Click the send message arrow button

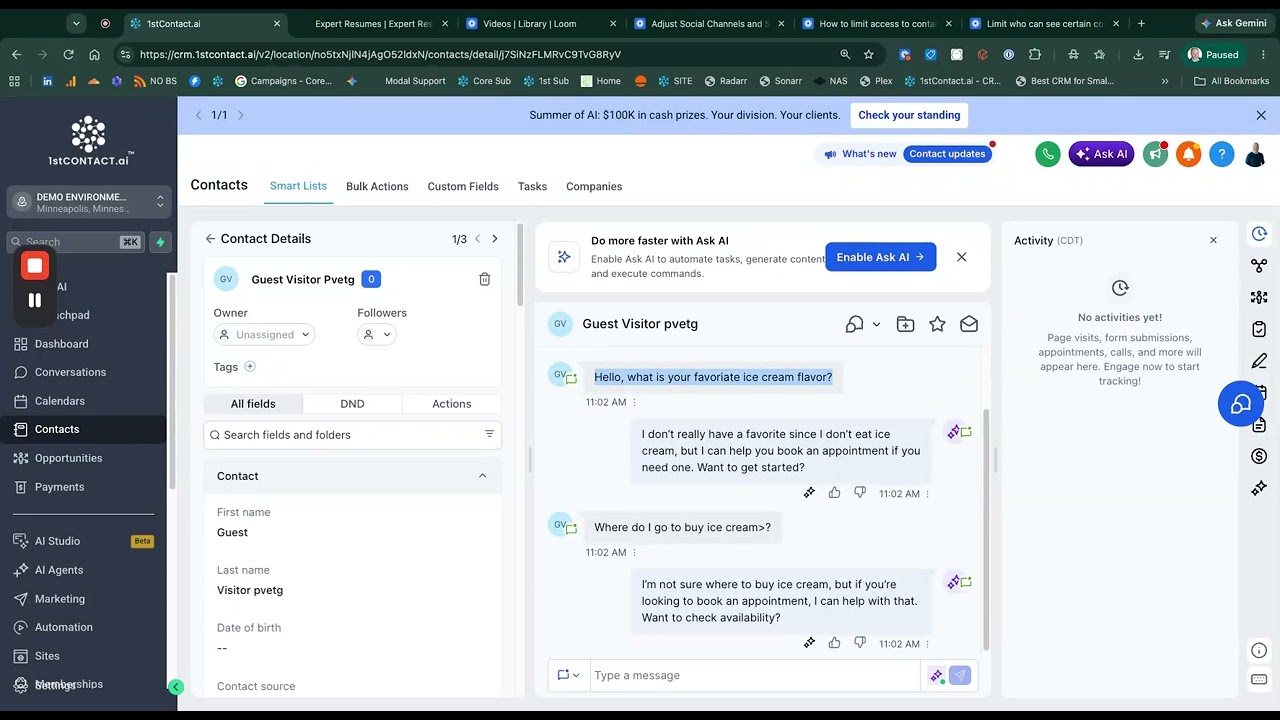(x=960, y=676)
